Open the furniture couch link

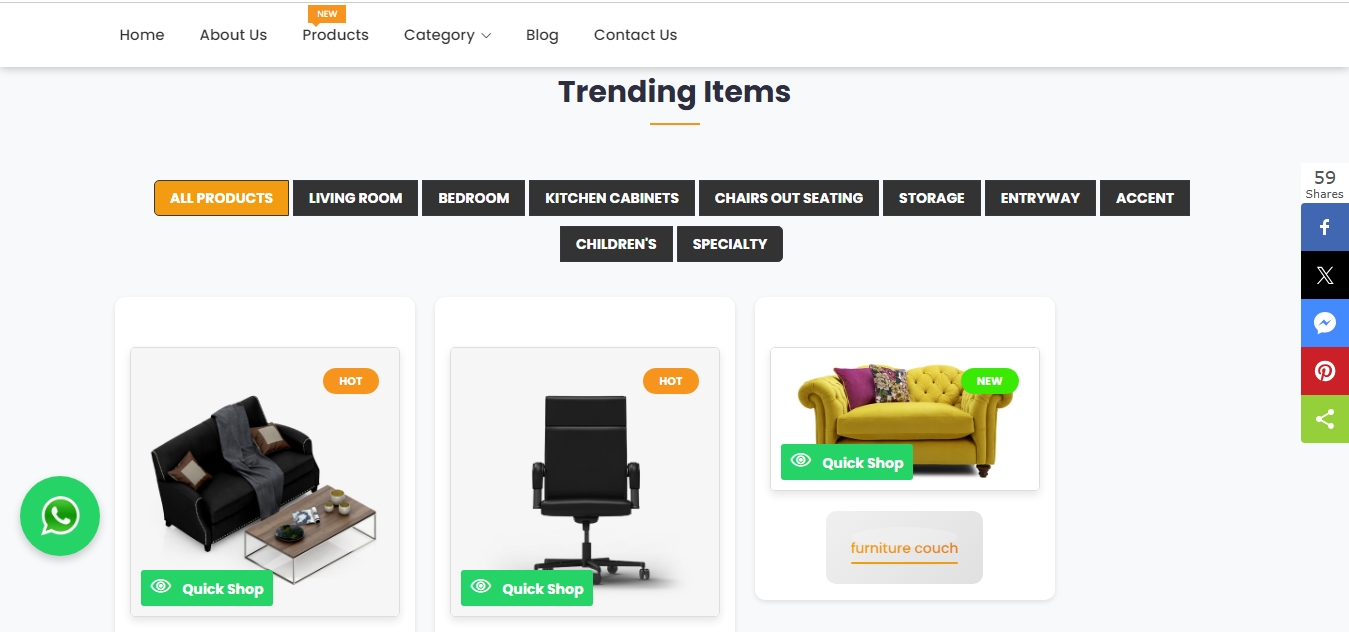click(903, 547)
